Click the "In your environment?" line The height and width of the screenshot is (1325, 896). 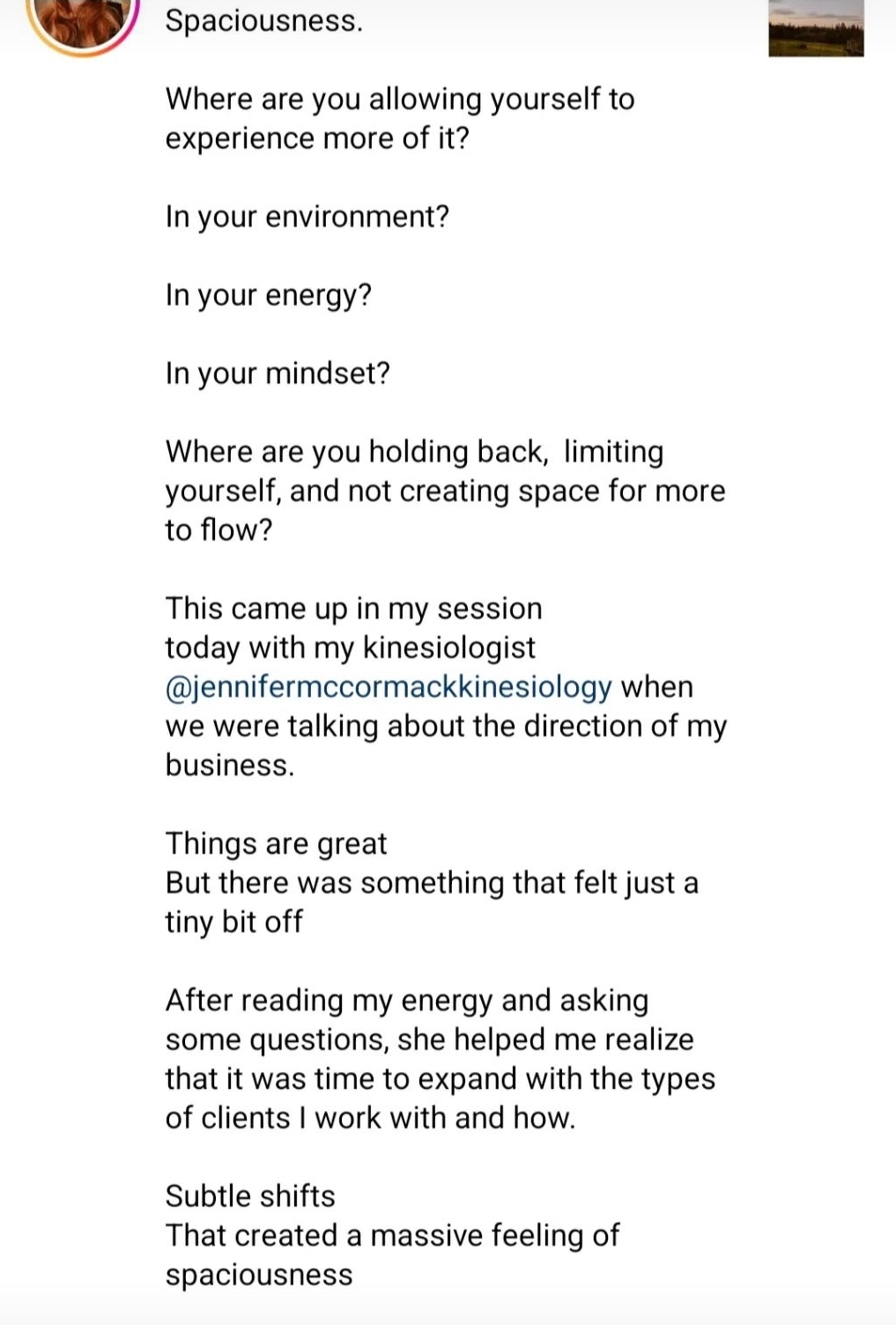tap(307, 217)
